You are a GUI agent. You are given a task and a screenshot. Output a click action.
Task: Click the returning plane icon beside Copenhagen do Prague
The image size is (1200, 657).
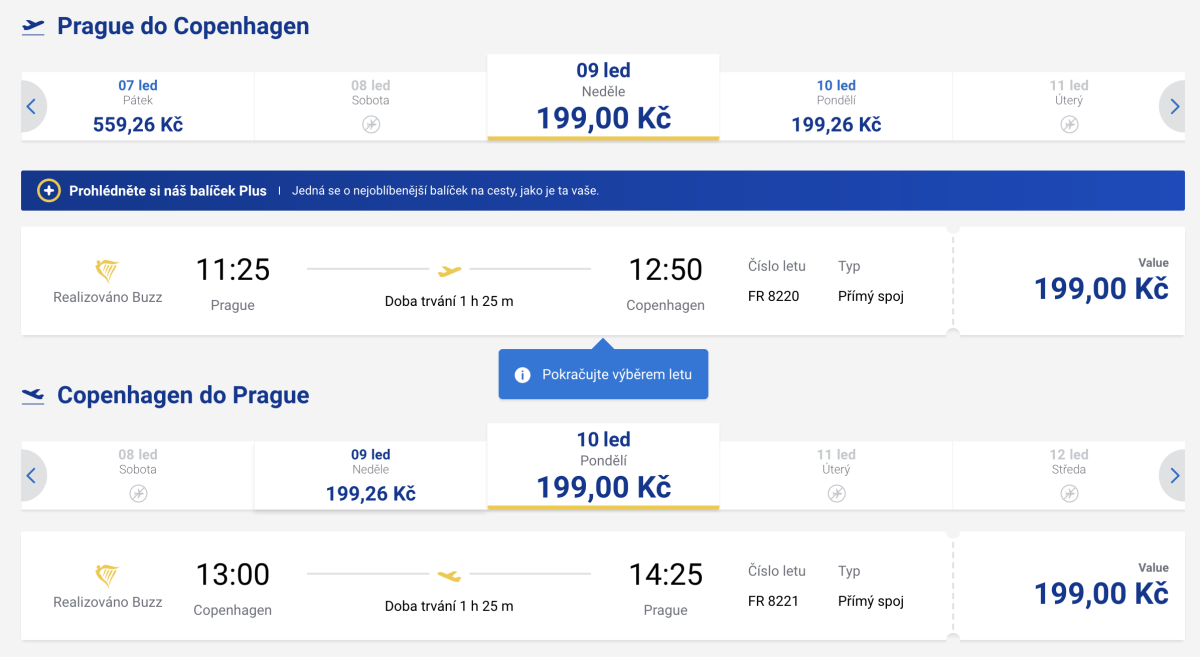[34, 396]
